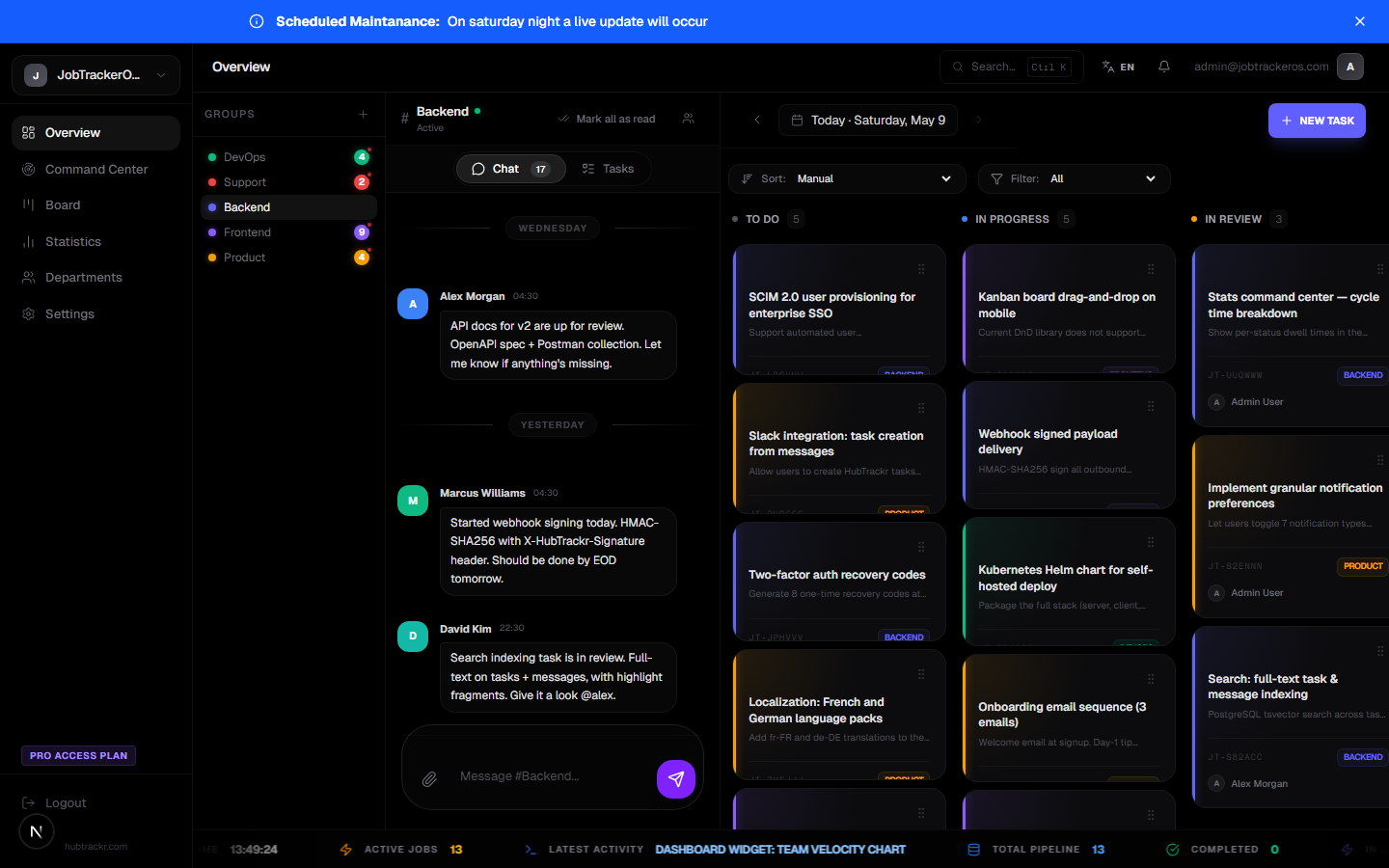Screen dimensions: 1389x868
Task: Open the Filter All dropdown
Action: [1075, 178]
